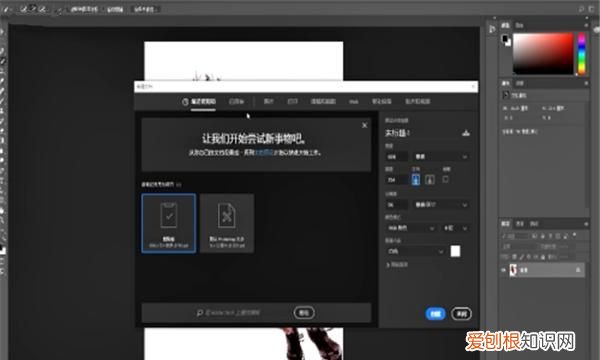Click the Resolution value field
This screenshot has height=360, width=600.
396,205
